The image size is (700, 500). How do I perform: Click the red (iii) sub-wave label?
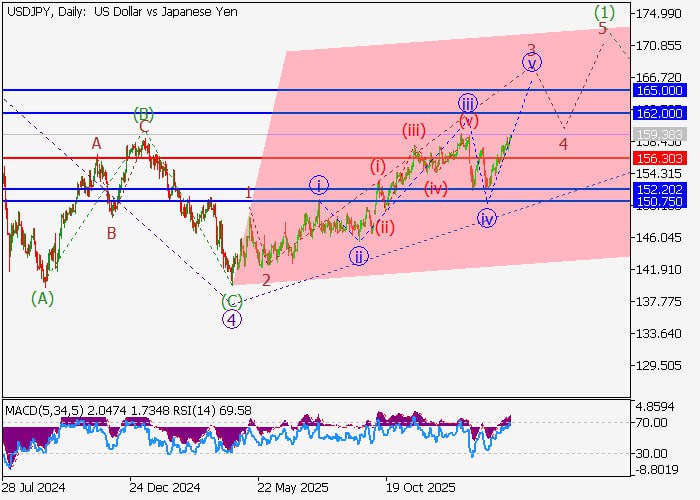[415, 130]
